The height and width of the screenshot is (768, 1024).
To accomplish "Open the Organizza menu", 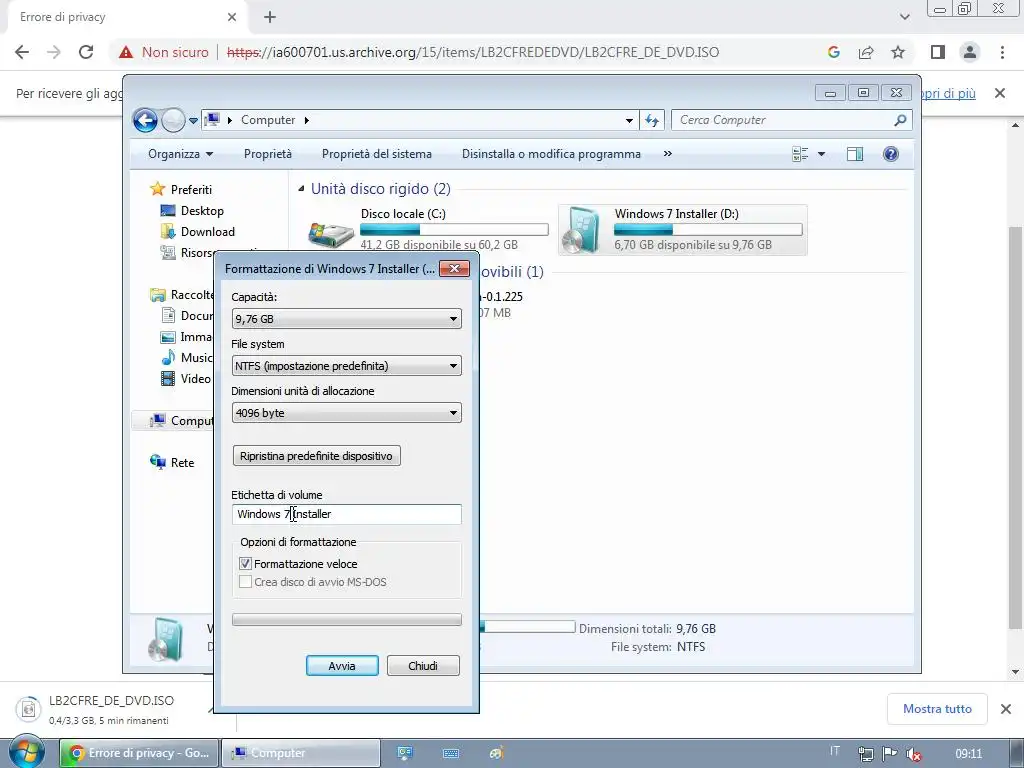I will [x=181, y=154].
